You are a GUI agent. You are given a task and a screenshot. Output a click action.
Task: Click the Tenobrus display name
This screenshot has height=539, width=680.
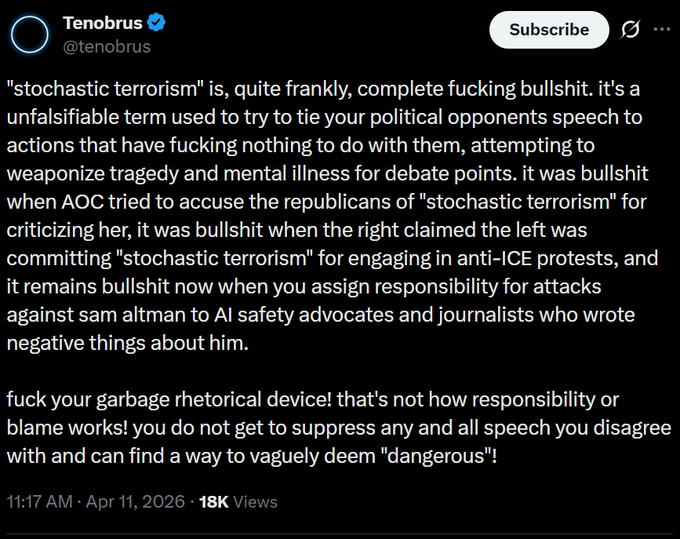tap(101, 22)
